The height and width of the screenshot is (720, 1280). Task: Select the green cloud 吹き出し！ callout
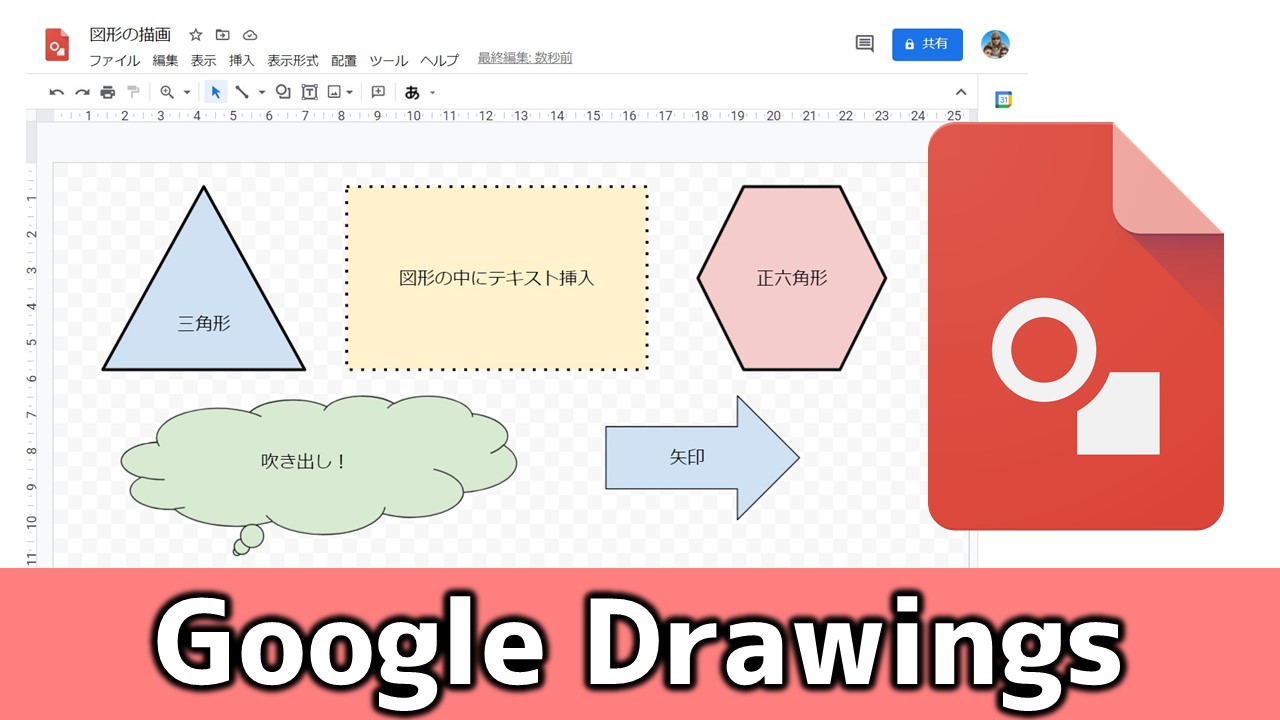click(319, 475)
